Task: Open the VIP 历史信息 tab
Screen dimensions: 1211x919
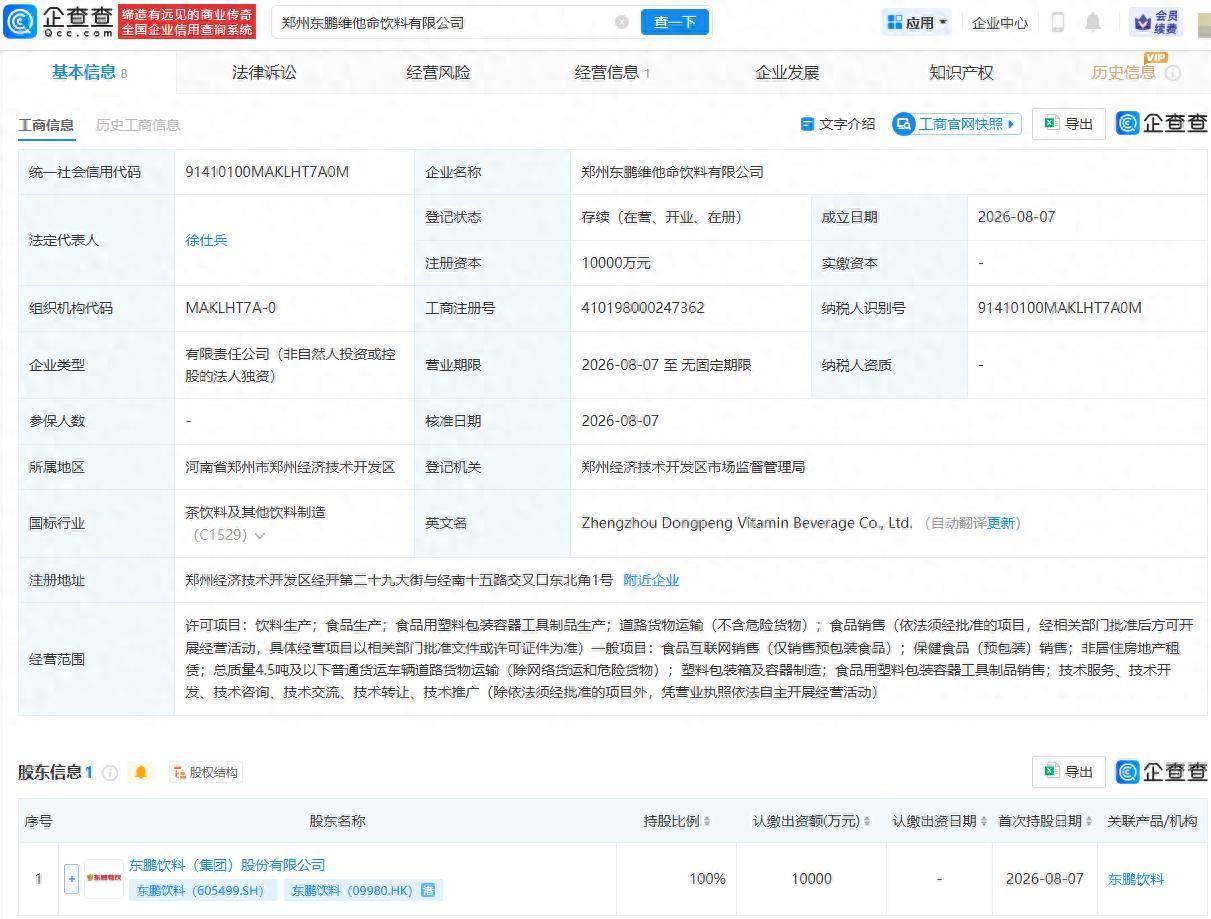Action: click(1123, 72)
